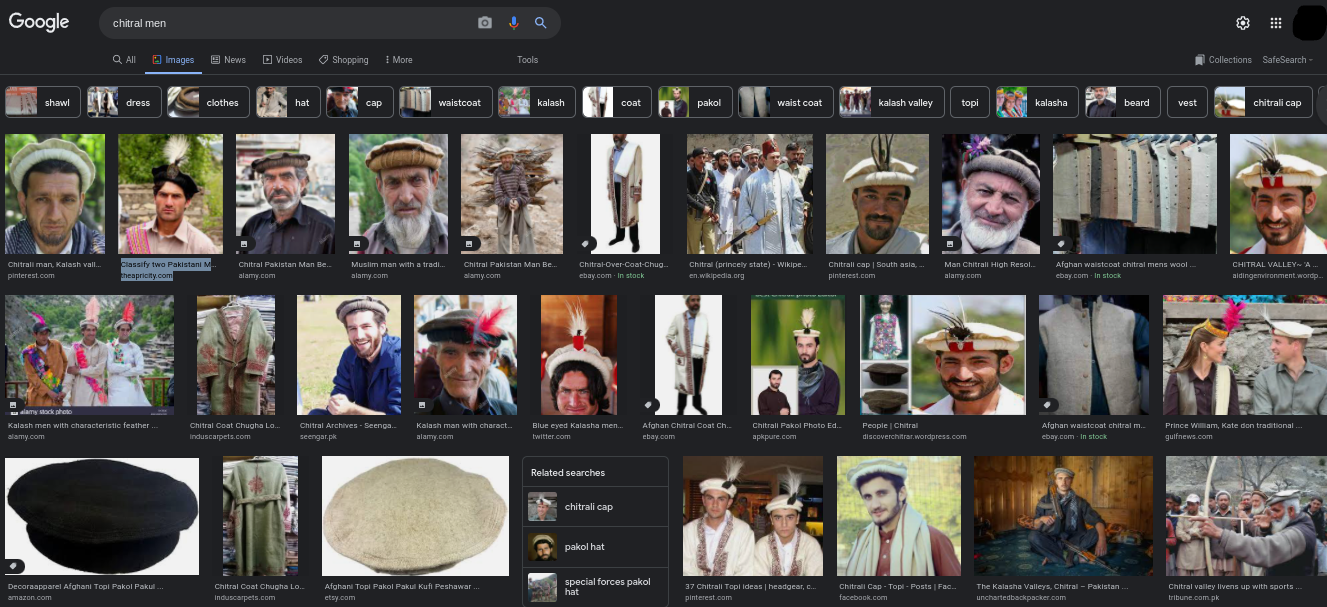The width and height of the screenshot is (1327, 607).
Task: Open the Videos tab
Action: pos(282,60)
